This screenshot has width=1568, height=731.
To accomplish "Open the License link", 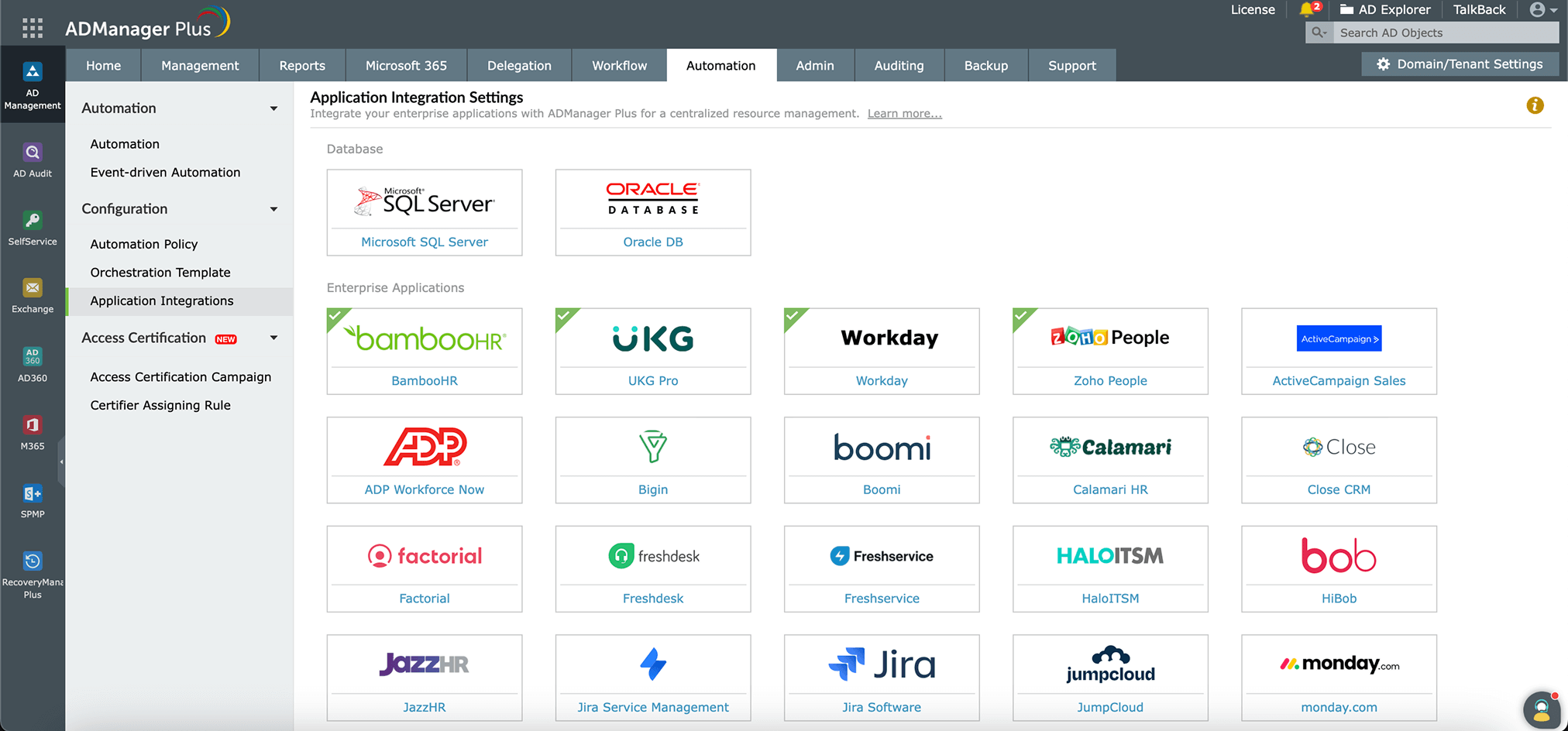I will [1253, 9].
